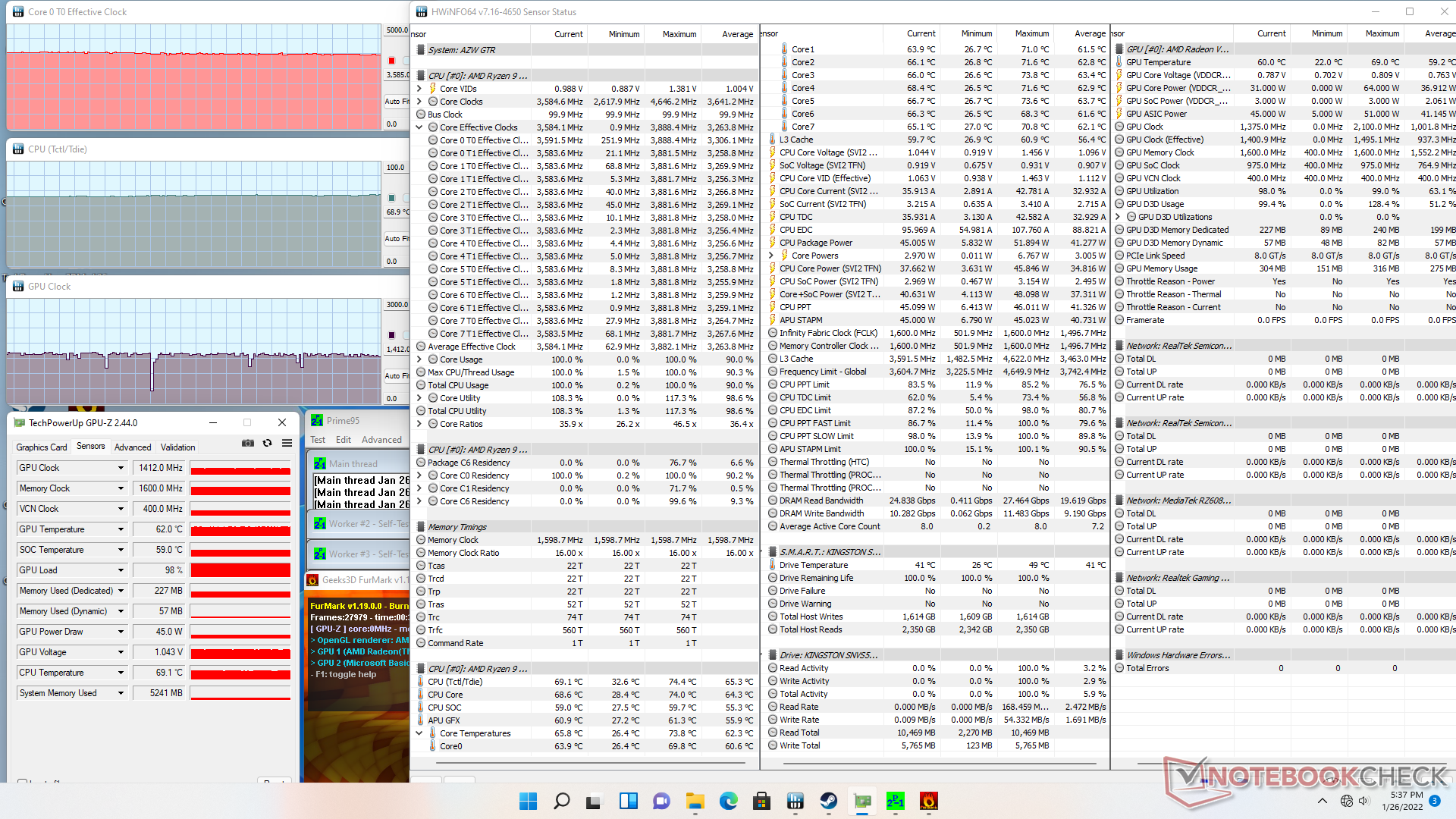The width and height of the screenshot is (1456, 819).
Task: Click the FurMark taskbar icon
Action: [x=929, y=801]
